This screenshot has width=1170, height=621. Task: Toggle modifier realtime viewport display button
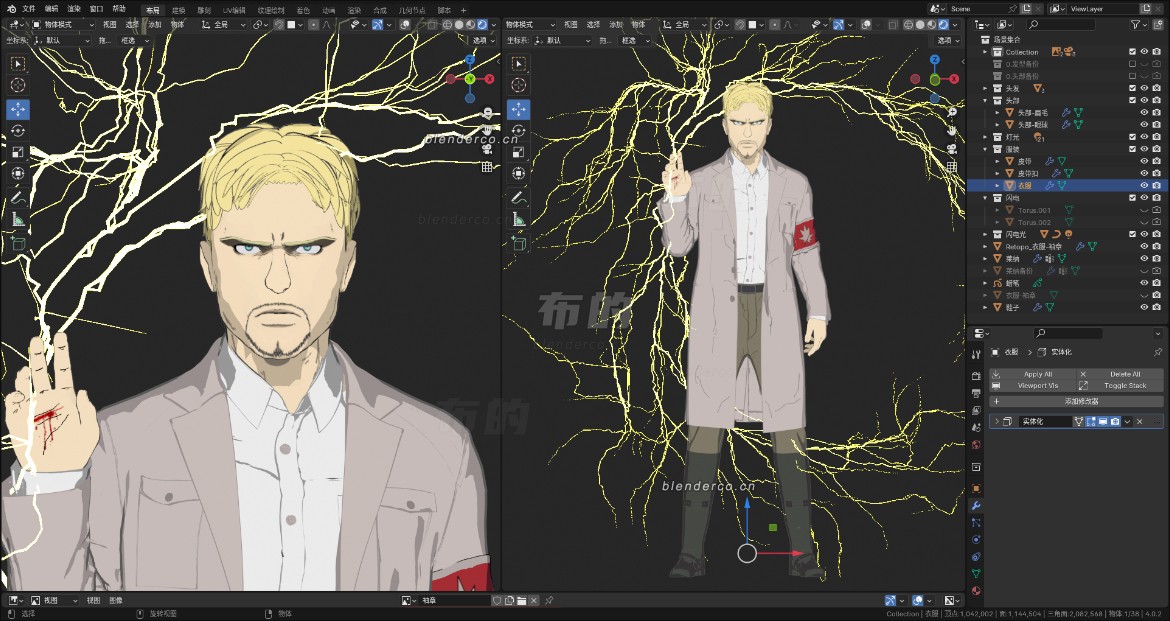(1103, 422)
